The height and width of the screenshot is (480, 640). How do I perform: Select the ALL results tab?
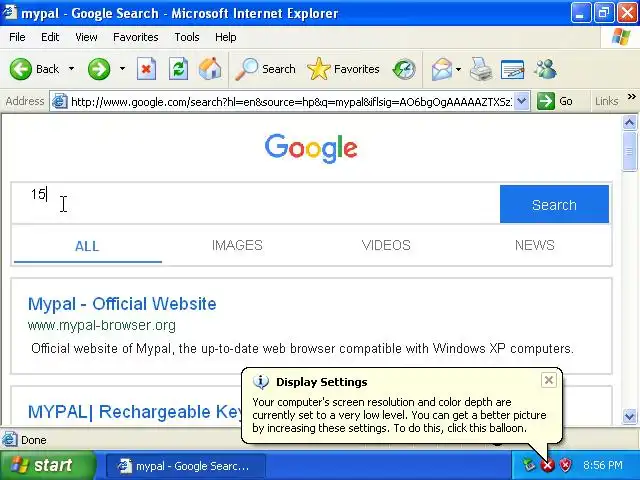(x=87, y=246)
